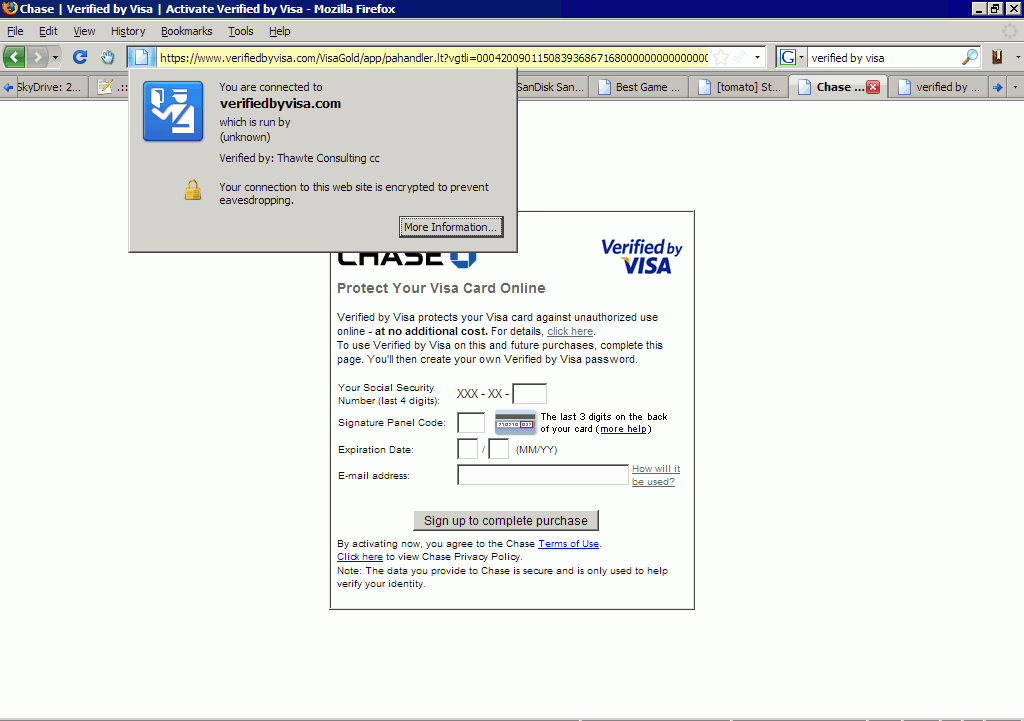The height and width of the screenshot is (721, 1024).
Task: Click the passport officer identity icon in popup
Action: click(x=173, y=111)
